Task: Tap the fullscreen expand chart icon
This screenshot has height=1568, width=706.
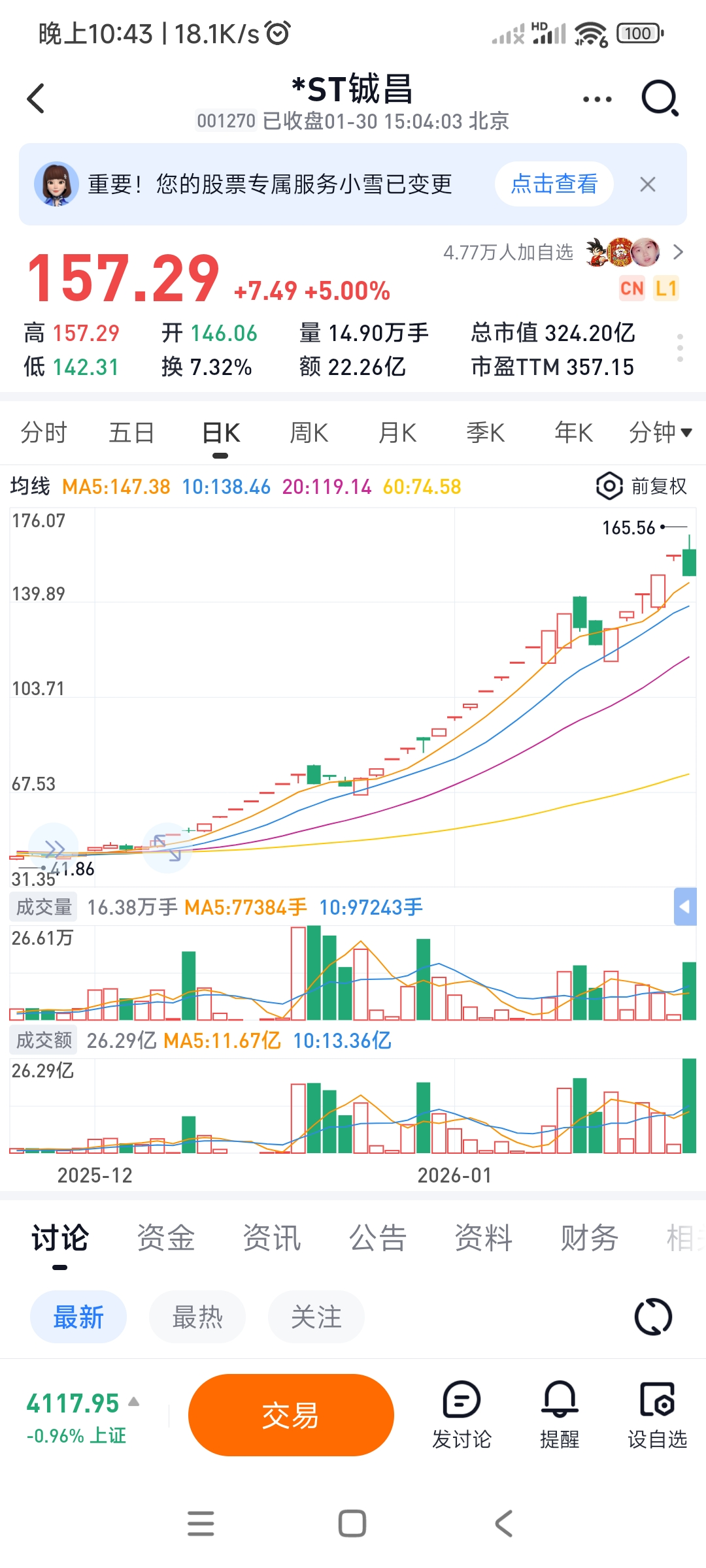Action: [167, 847]
